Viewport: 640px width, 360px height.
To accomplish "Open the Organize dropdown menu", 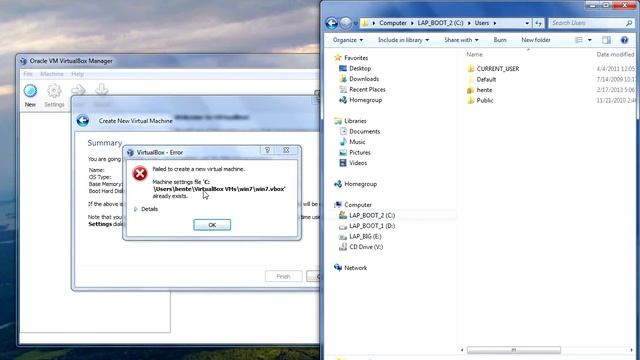I will point(348,40).
